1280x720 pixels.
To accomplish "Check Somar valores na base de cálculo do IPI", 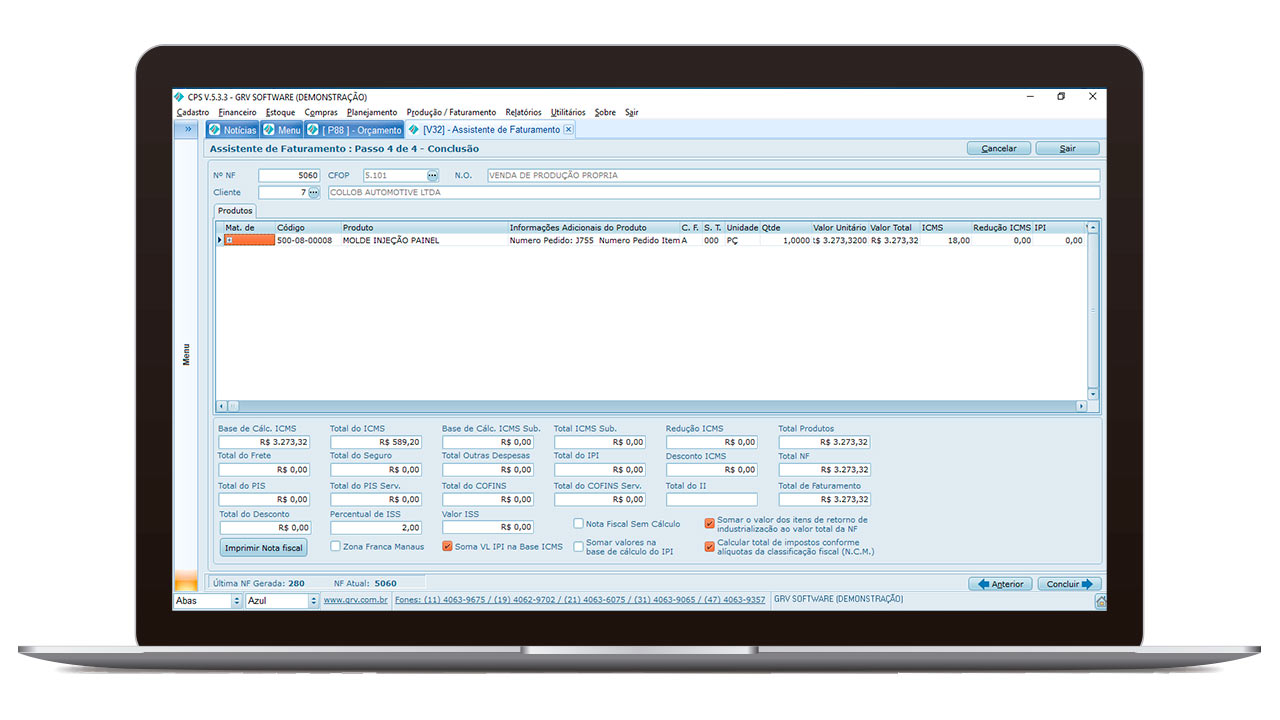I will tap(578, 547).
